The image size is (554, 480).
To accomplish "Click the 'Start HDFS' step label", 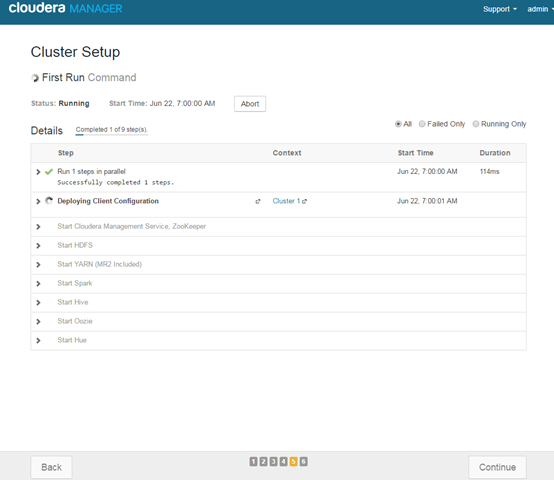I will tap(75, 245).
